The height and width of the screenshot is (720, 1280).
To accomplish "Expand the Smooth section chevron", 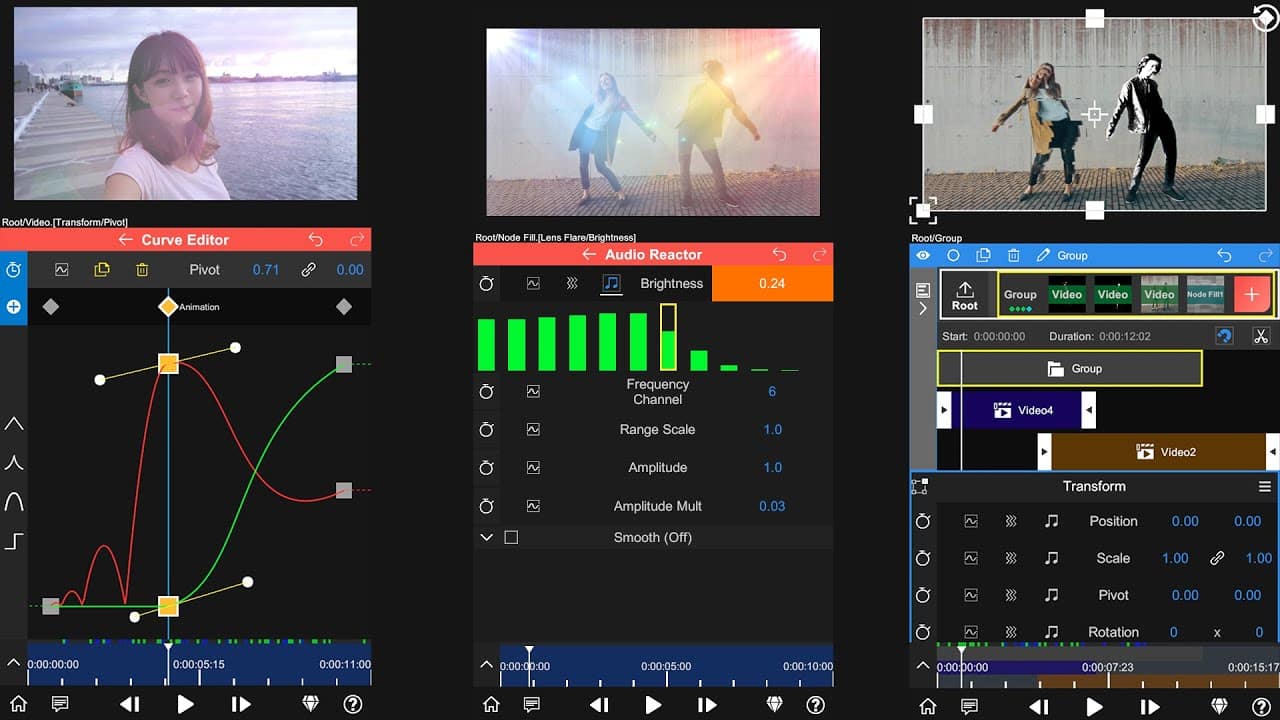I will (x=486, y=537).
